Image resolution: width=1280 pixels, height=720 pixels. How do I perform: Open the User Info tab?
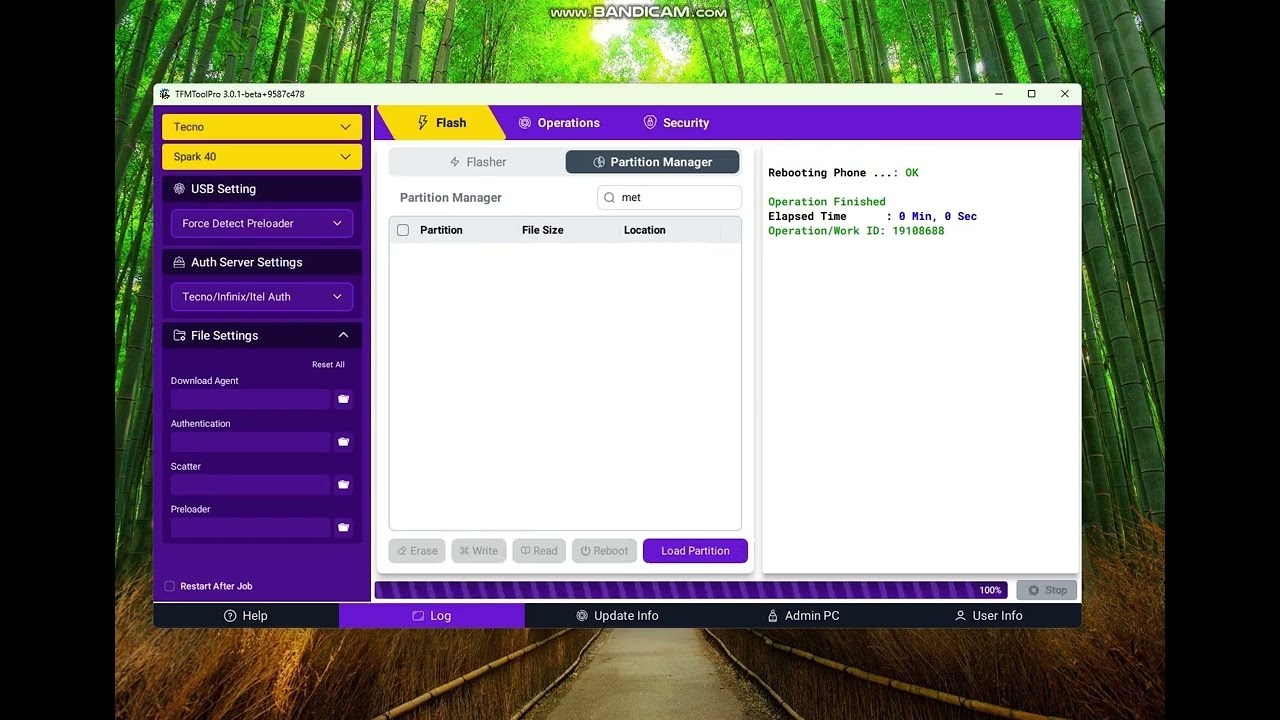tap(988, 616)
